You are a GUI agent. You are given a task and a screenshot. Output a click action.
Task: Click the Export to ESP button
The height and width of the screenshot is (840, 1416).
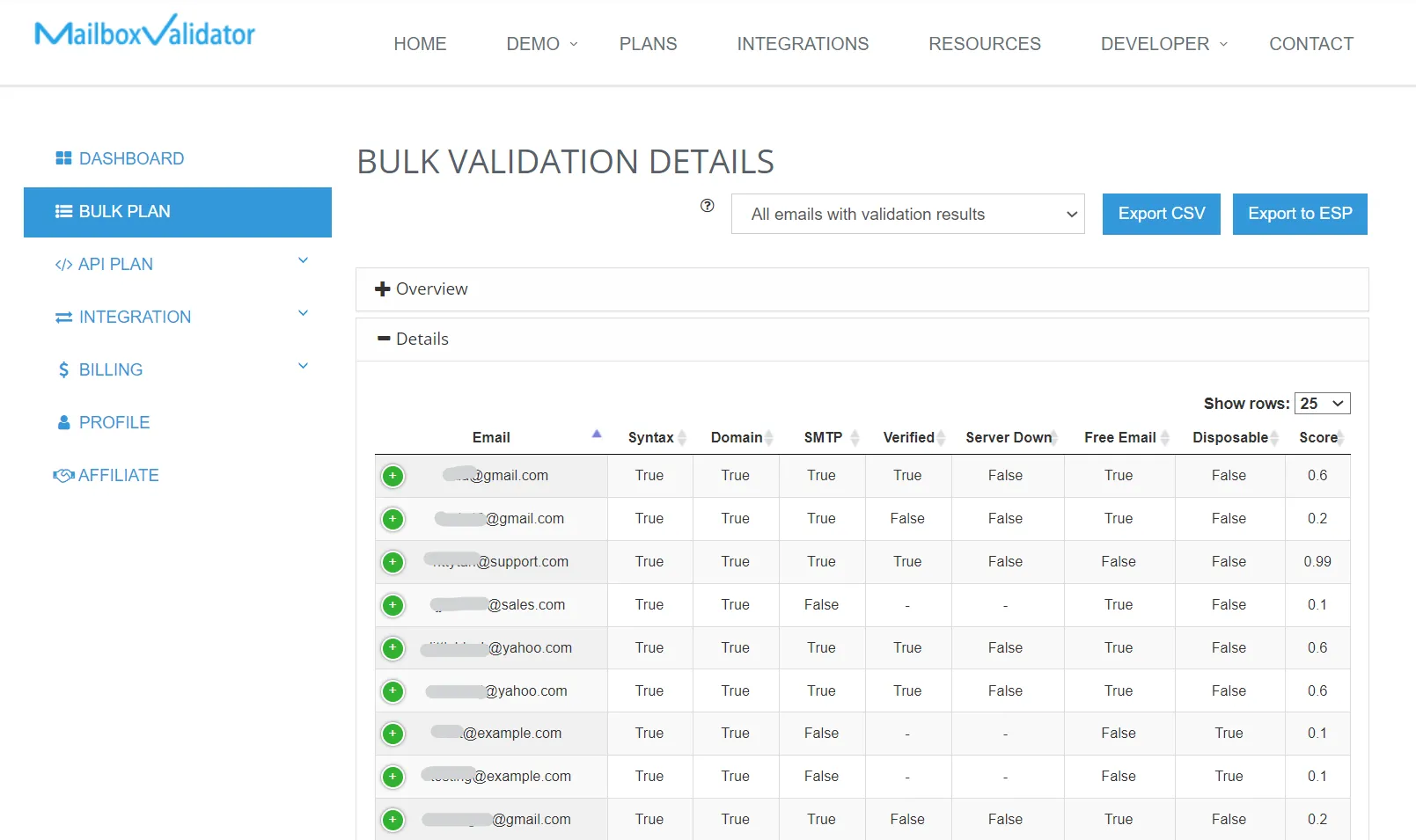tap(1300, 214)
